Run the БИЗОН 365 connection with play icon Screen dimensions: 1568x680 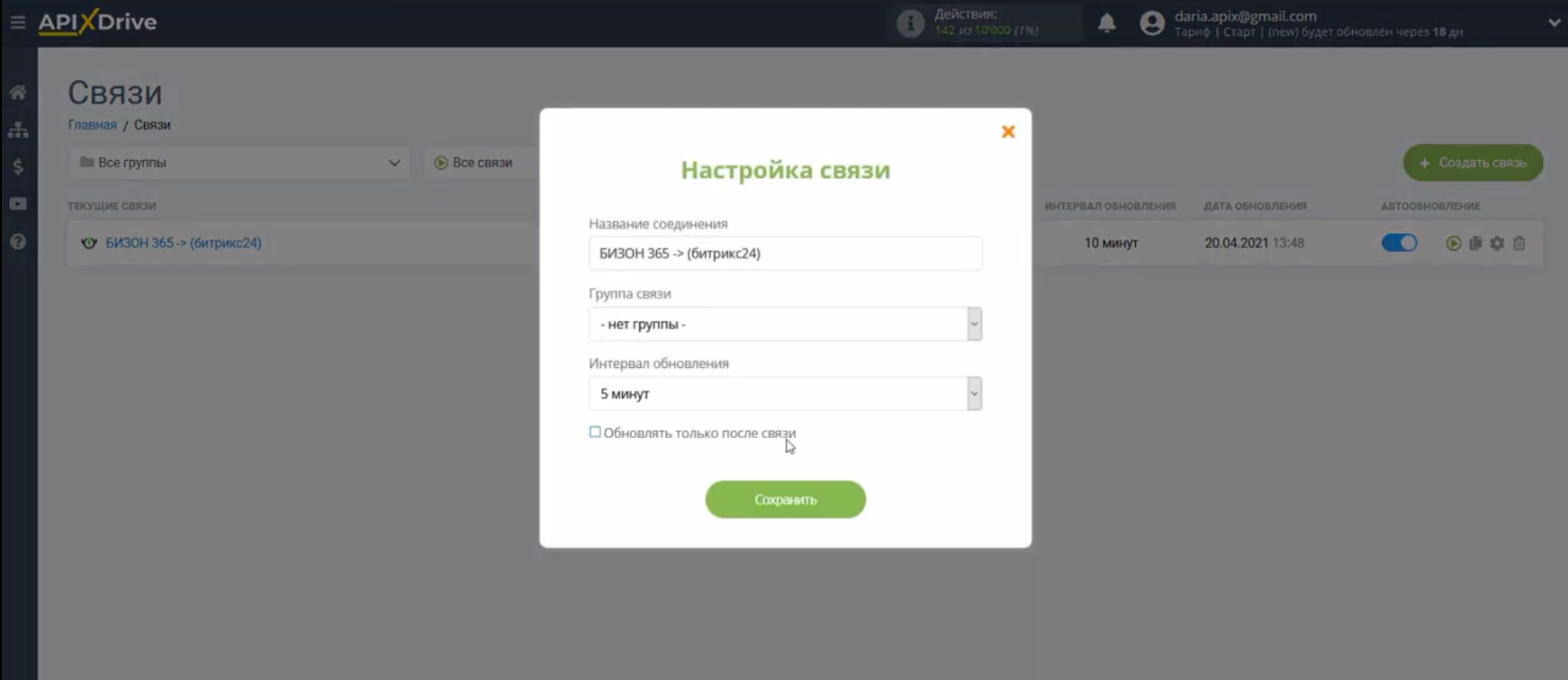point(1454,243)
